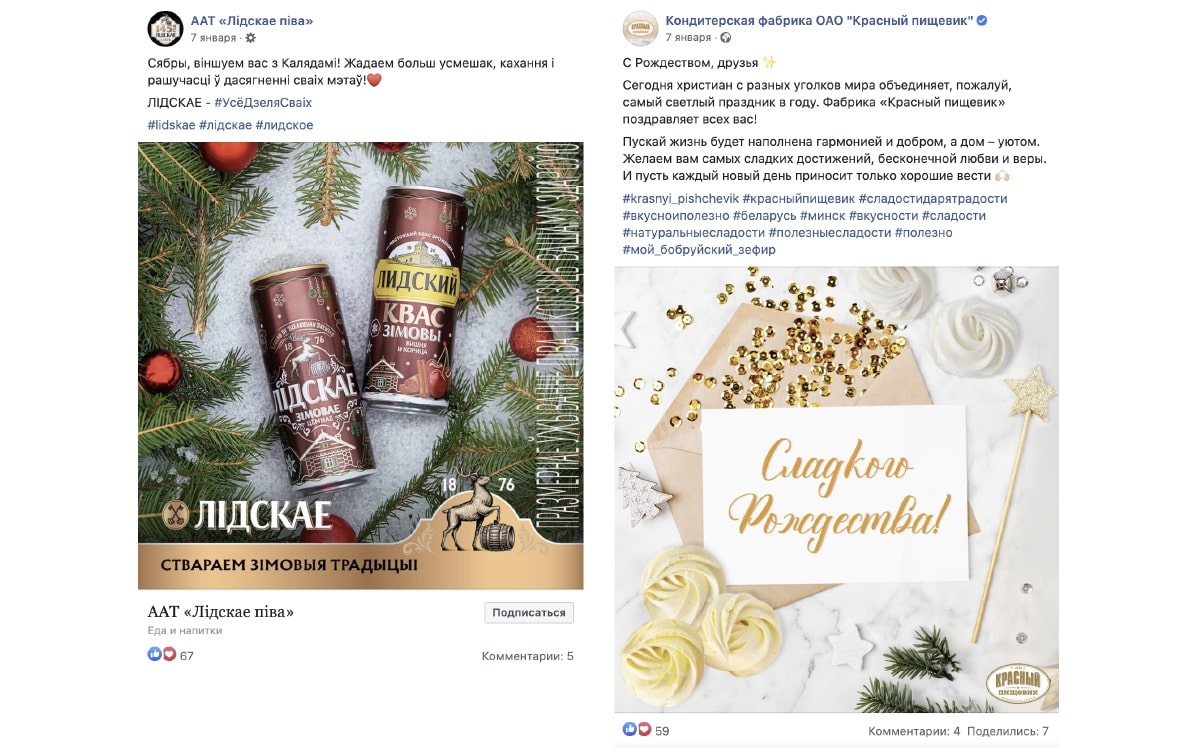
Task: Open the #УсёДзеляСваіх hashtag
Action: (x=263, y=102)
